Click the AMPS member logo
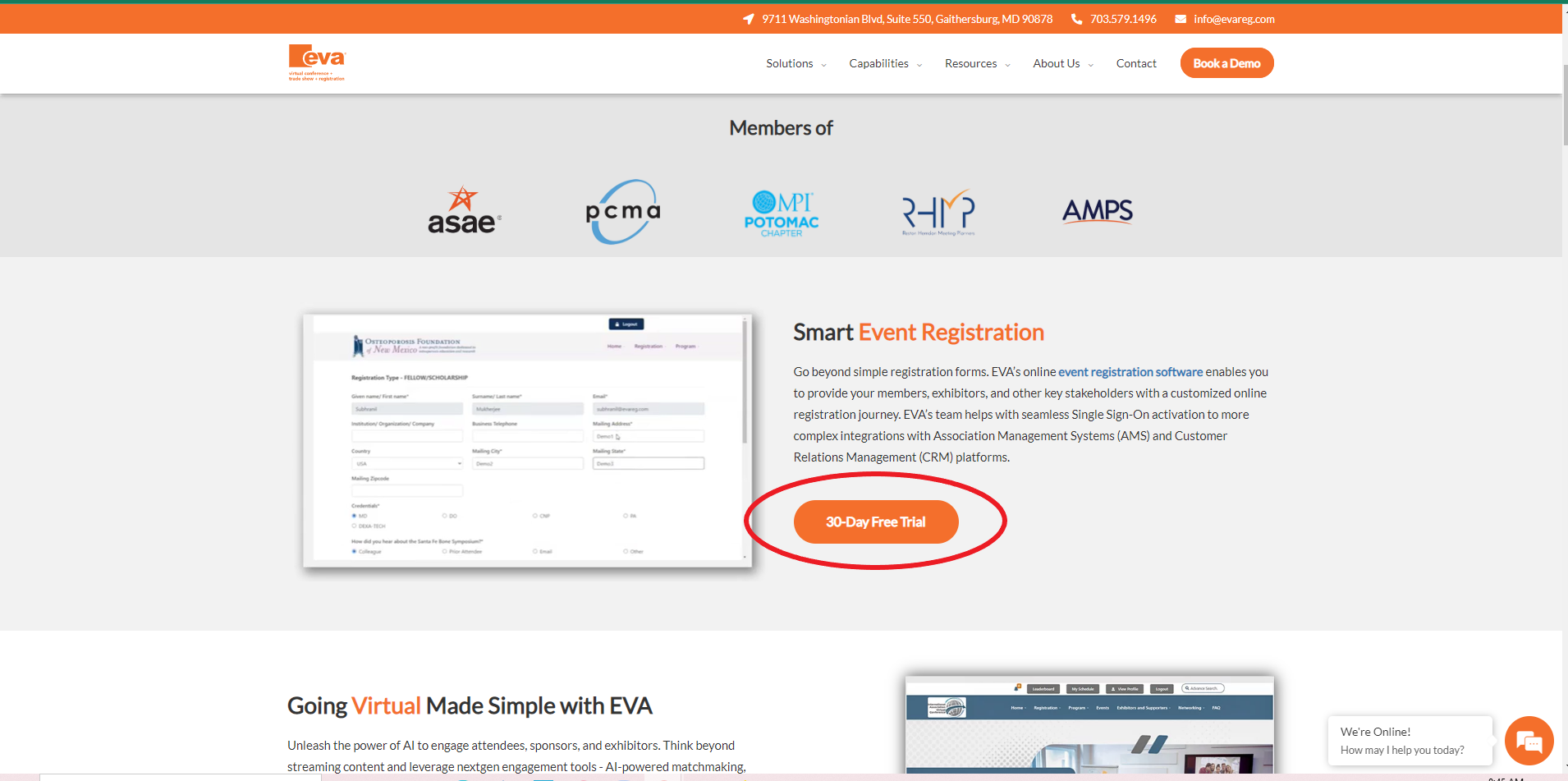Viewport: 1568px width, 781px height. (x=1098, y=211)
